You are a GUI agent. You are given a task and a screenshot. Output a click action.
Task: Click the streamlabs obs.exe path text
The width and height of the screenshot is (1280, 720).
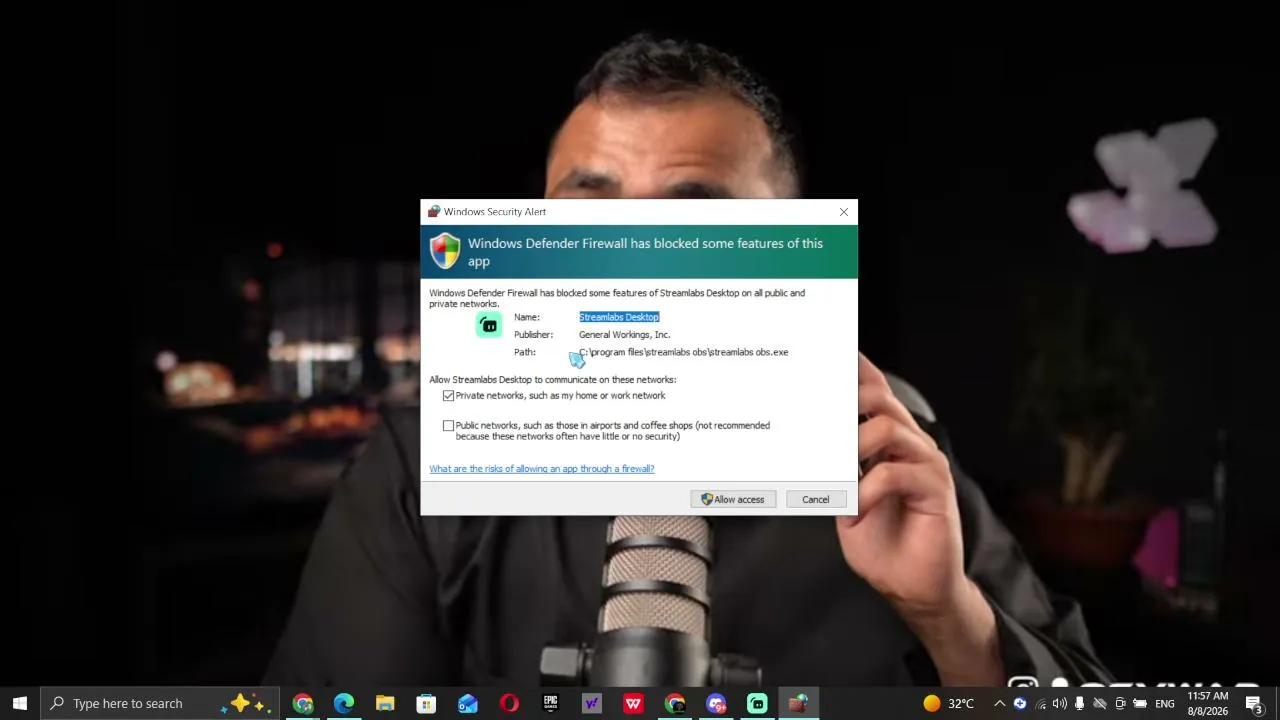(x=684, y=352)
